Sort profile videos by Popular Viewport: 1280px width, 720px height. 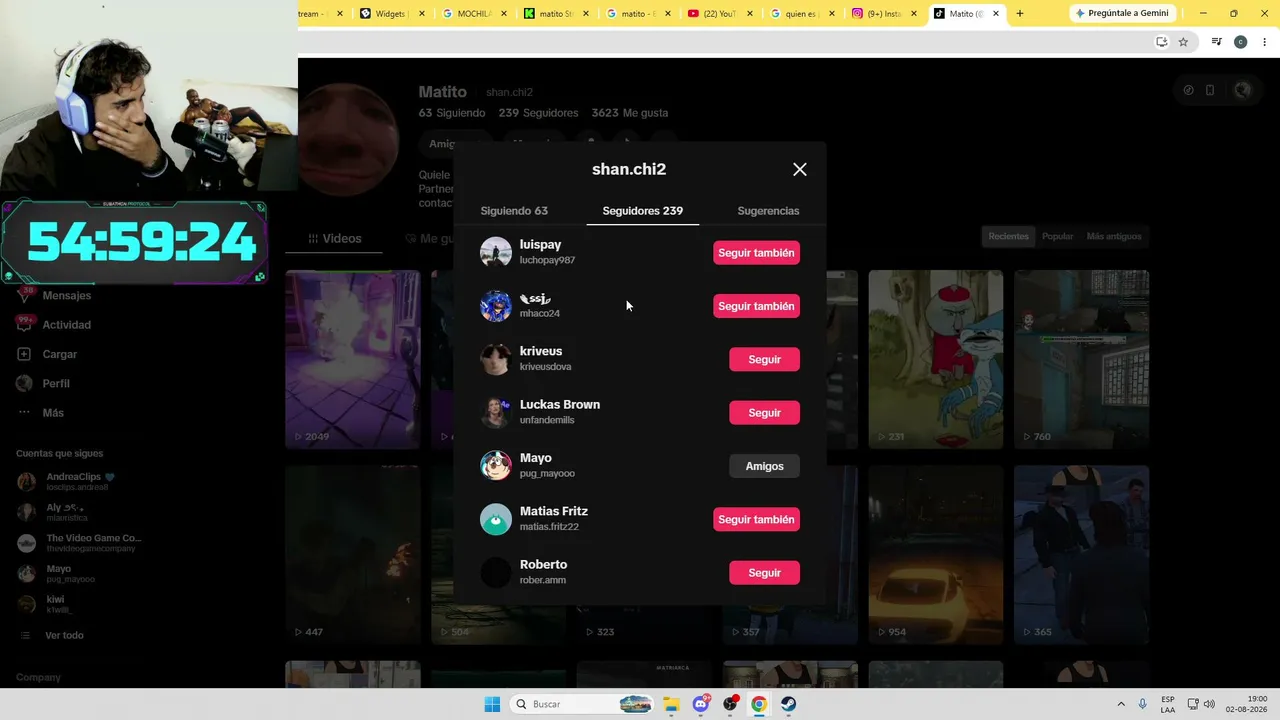[1057, 237]
